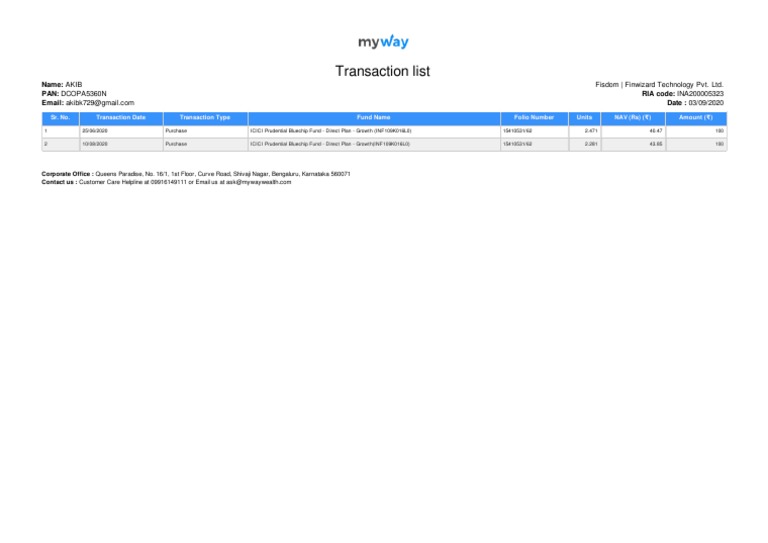Click the 'Amount (₹)' column header
Viewport: 768px width, 543px height.
696,118
